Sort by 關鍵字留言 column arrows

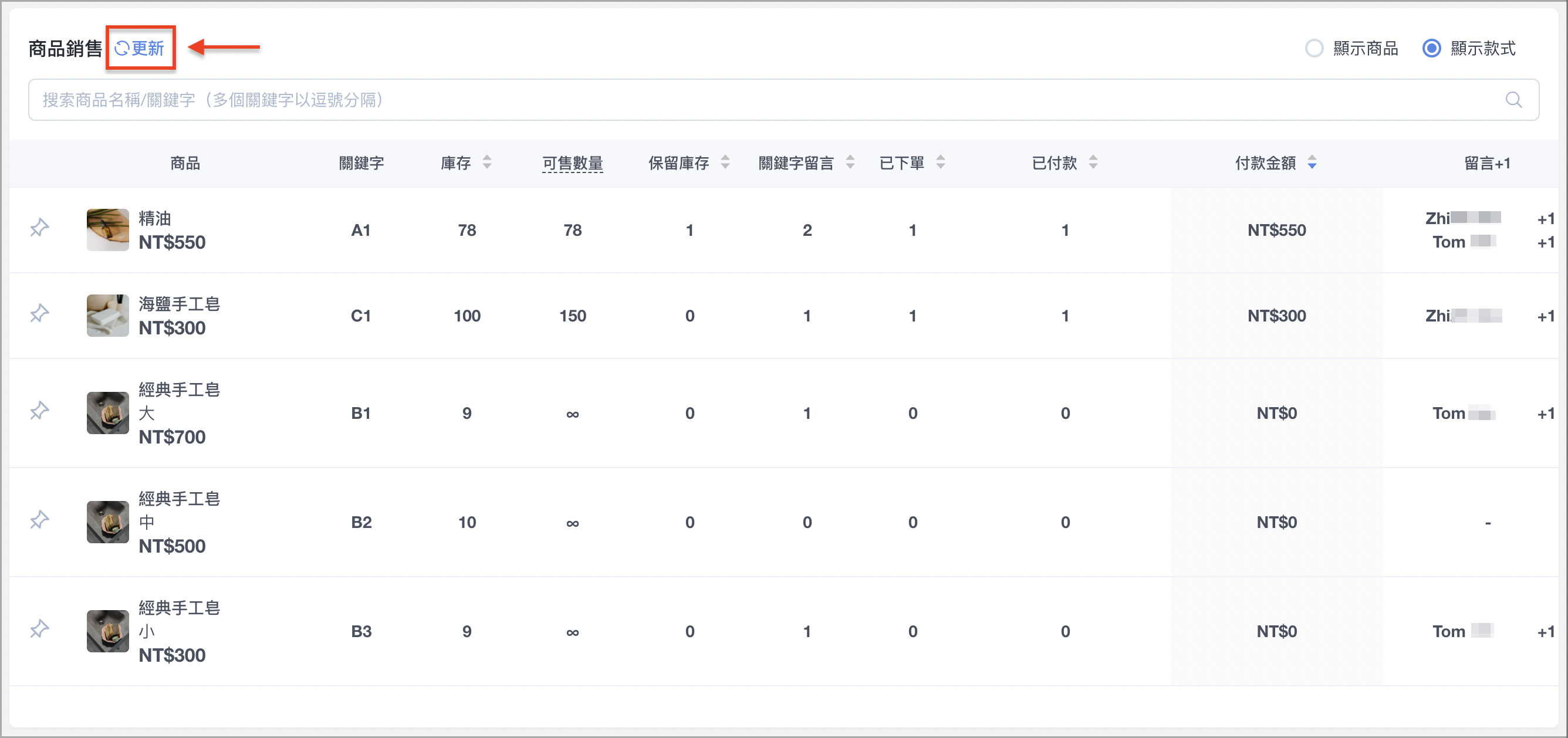tap(850, 163)
